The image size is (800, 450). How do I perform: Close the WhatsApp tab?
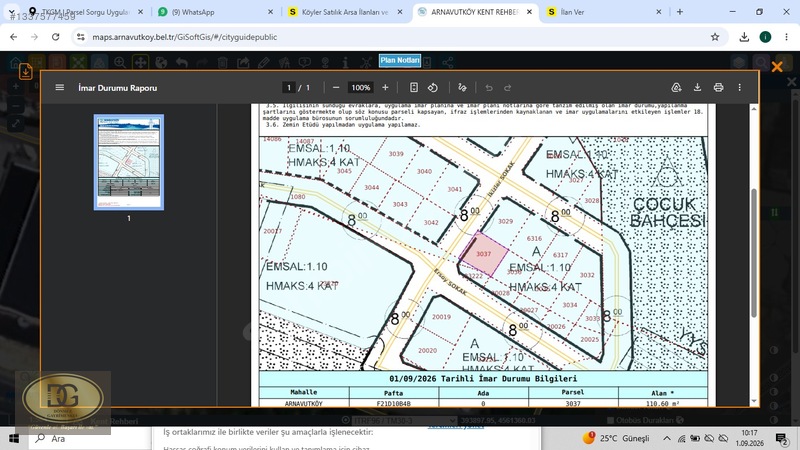coord(270,12)
